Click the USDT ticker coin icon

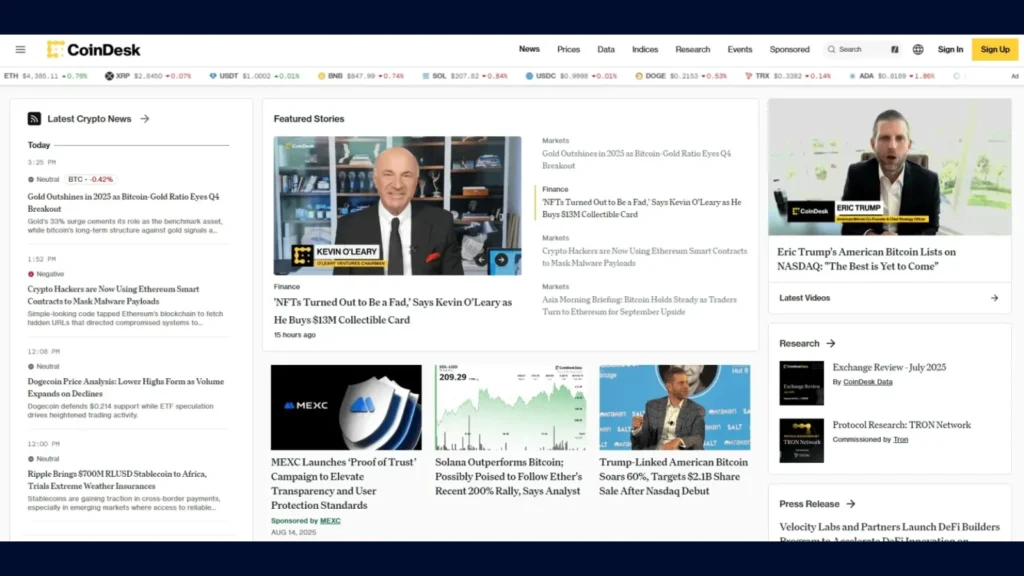point(212,76)
